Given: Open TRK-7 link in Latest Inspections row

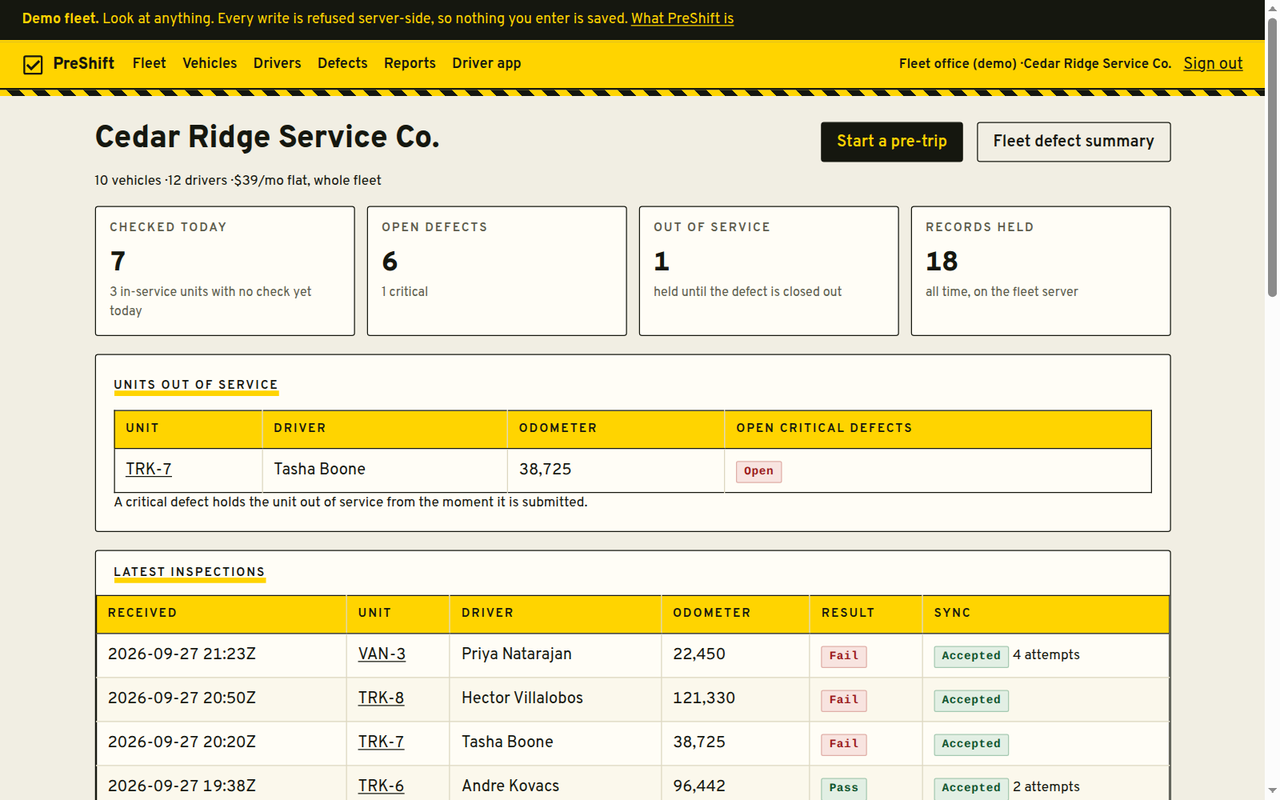Looking at the screenshot, I should (381, 743).
